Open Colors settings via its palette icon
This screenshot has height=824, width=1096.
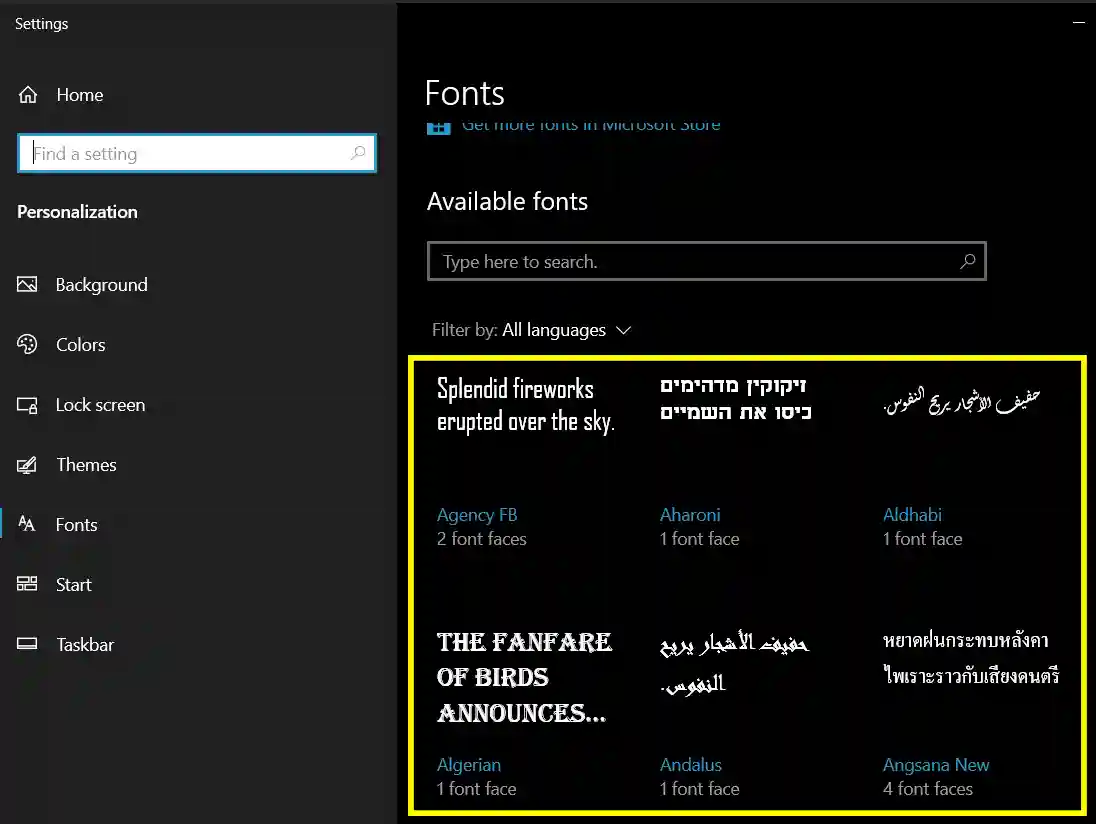tap(28, 344)
